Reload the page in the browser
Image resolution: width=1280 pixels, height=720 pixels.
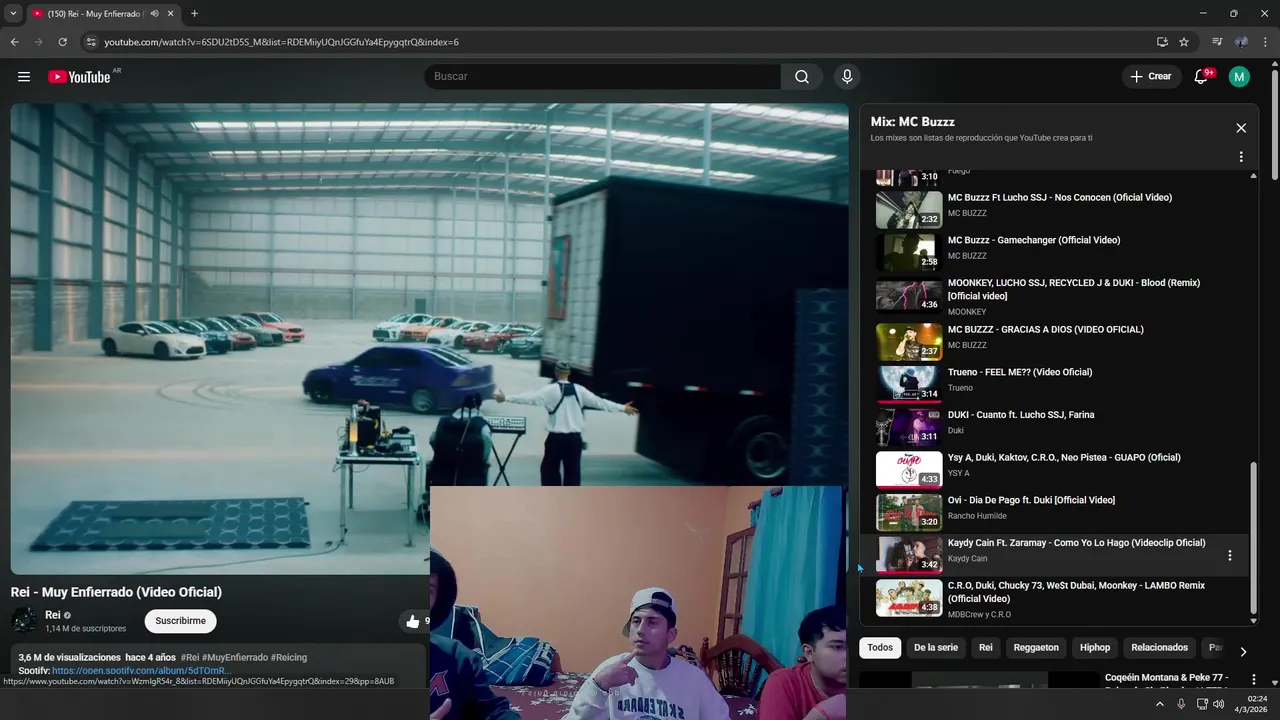tap(62, 42)
